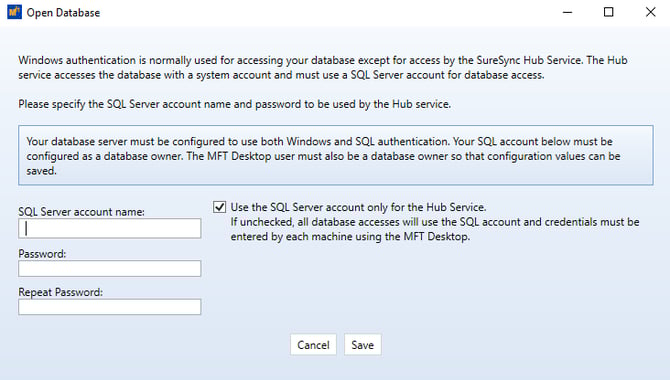
Task: Close the Open Database window
Action: click(x=650, y=12)
